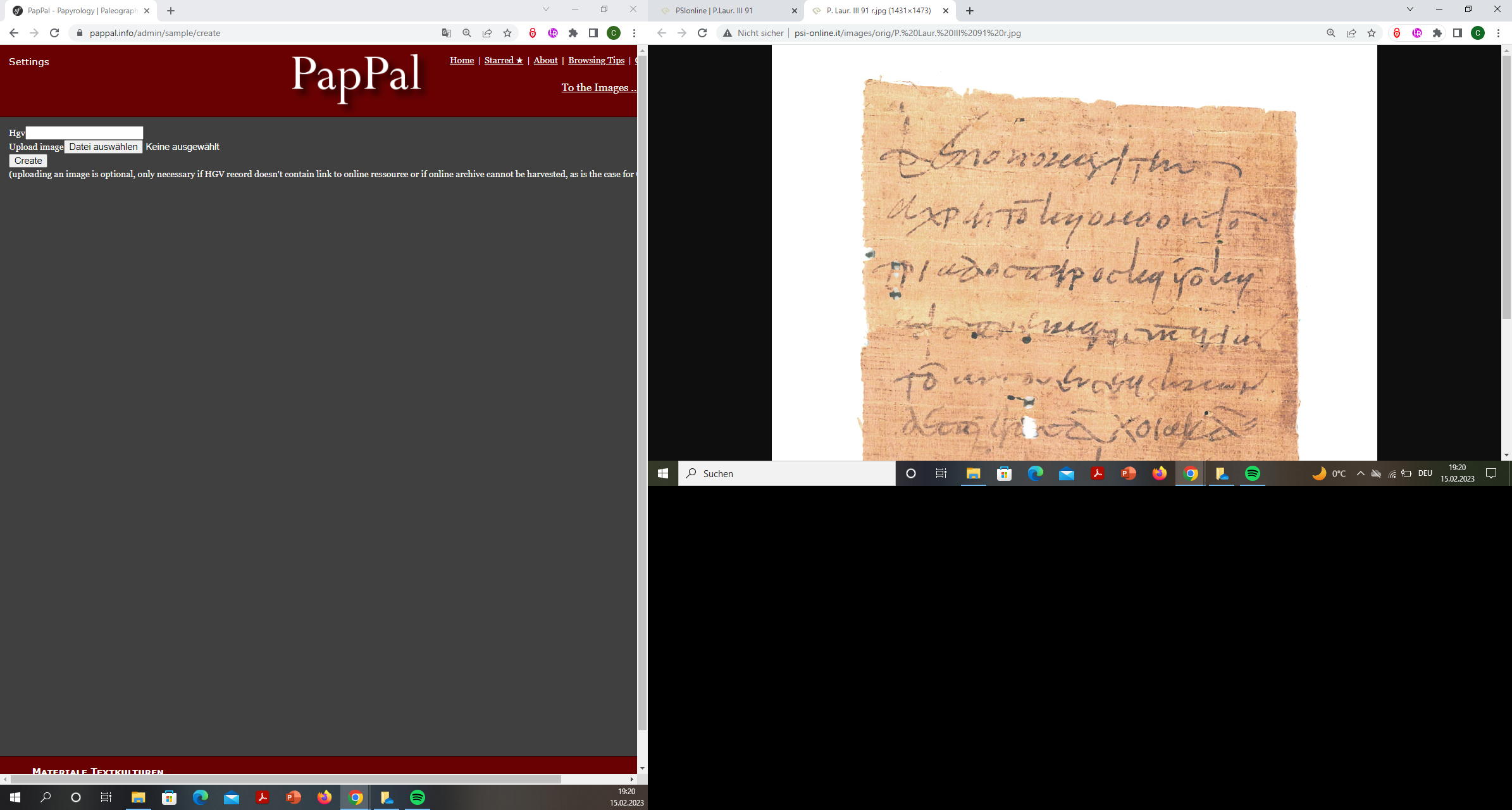Image resolution: width=1512 pixels, height=810 pixels.
Task: Toggle side panel icon in psi-online window
Action: point(1458,33)
